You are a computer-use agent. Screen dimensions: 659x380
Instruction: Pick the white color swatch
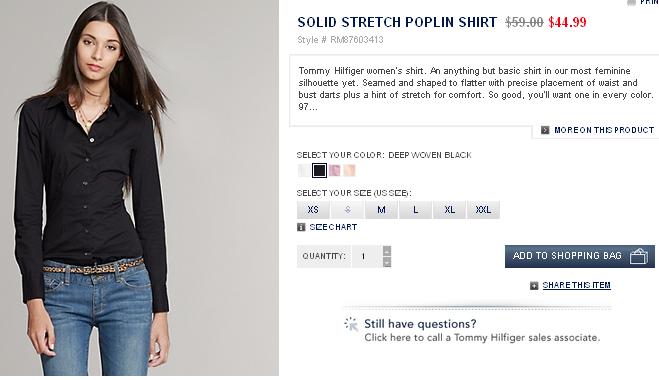pos(304,170)
